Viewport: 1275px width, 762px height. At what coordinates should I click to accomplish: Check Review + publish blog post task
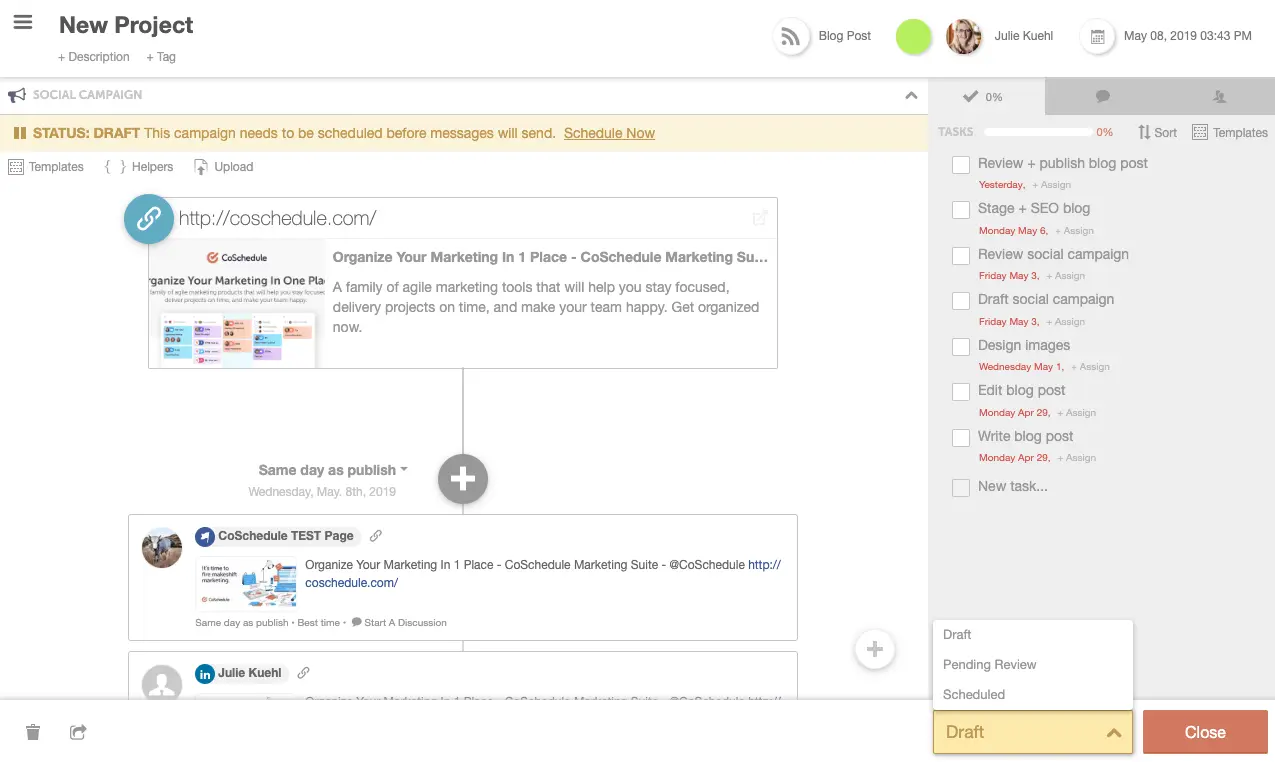coord(961,164)
